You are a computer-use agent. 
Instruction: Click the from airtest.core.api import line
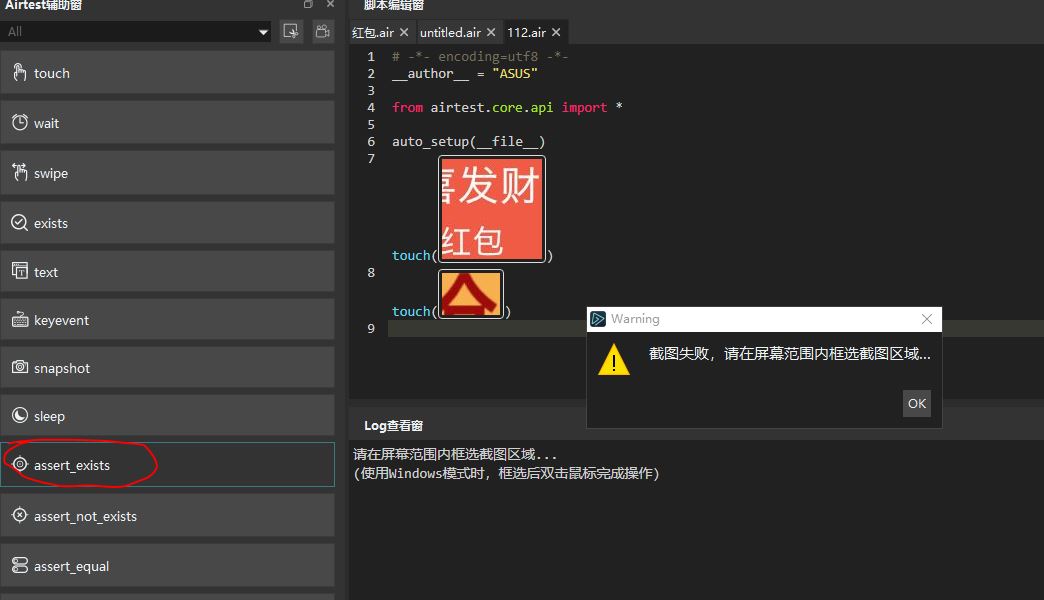pyautogui.click(x=507, y=107)
